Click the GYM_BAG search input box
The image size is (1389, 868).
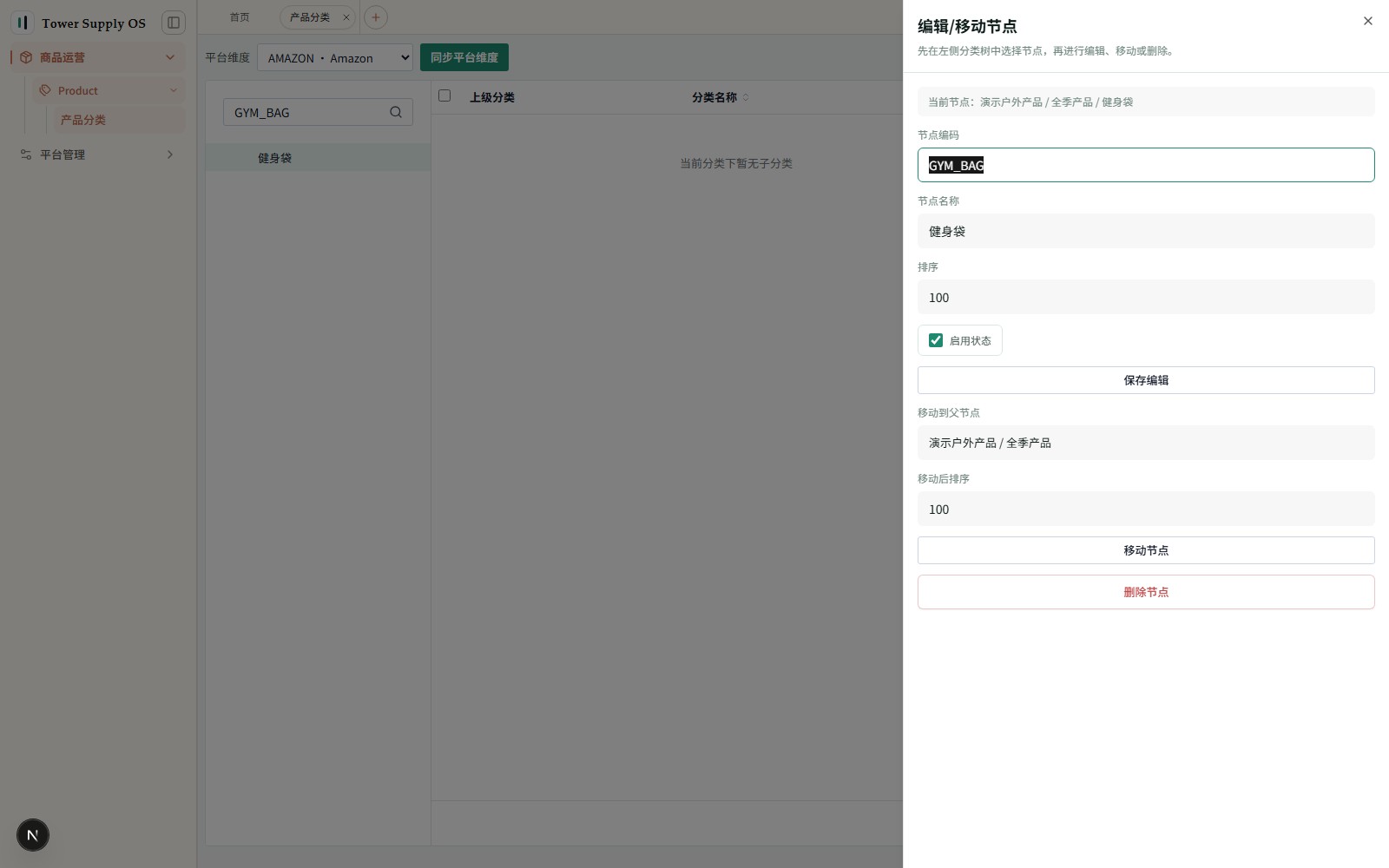pyautogui.click(x=318, y=112)
